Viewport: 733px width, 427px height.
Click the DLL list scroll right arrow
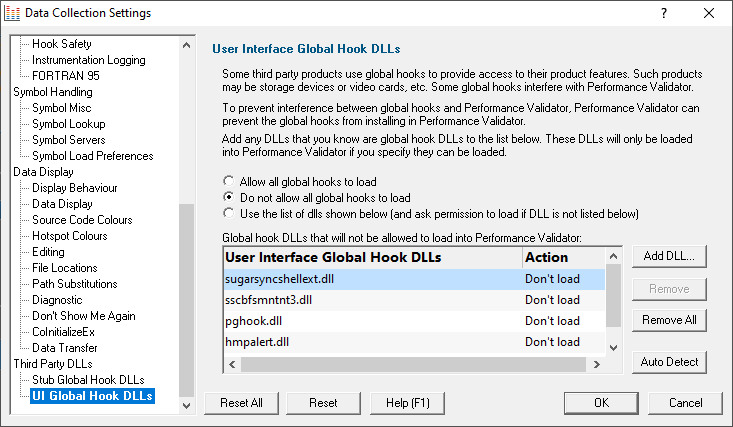[596, 364]
